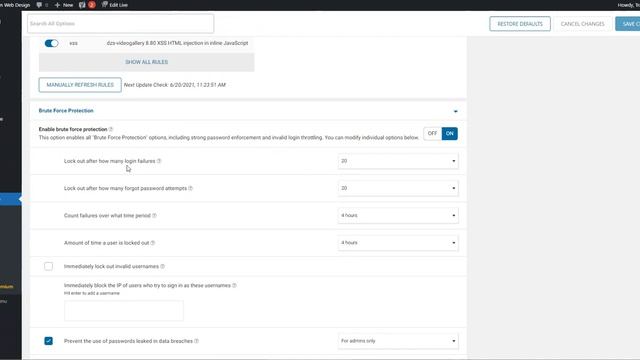Image resolution: width=640 pixels, height=360 pixels.
Task: Open help for login failures lockout
Action: tap(159, 161)
